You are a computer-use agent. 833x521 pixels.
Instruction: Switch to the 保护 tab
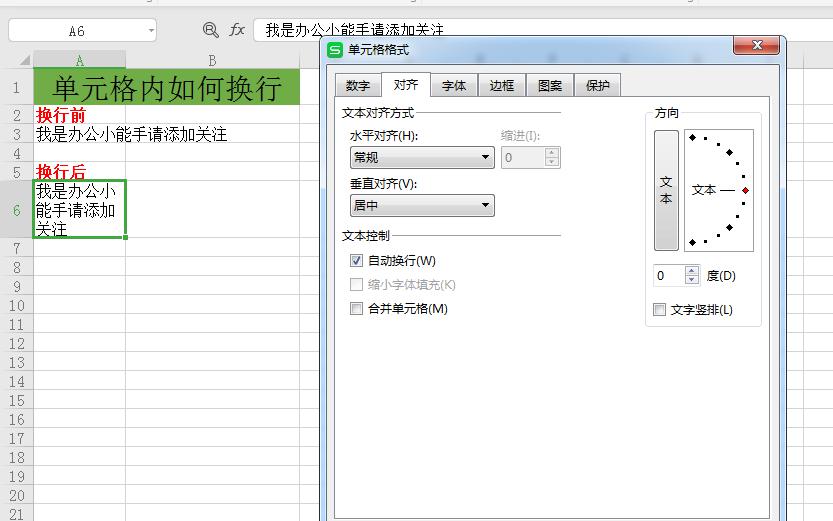[597, 86]
